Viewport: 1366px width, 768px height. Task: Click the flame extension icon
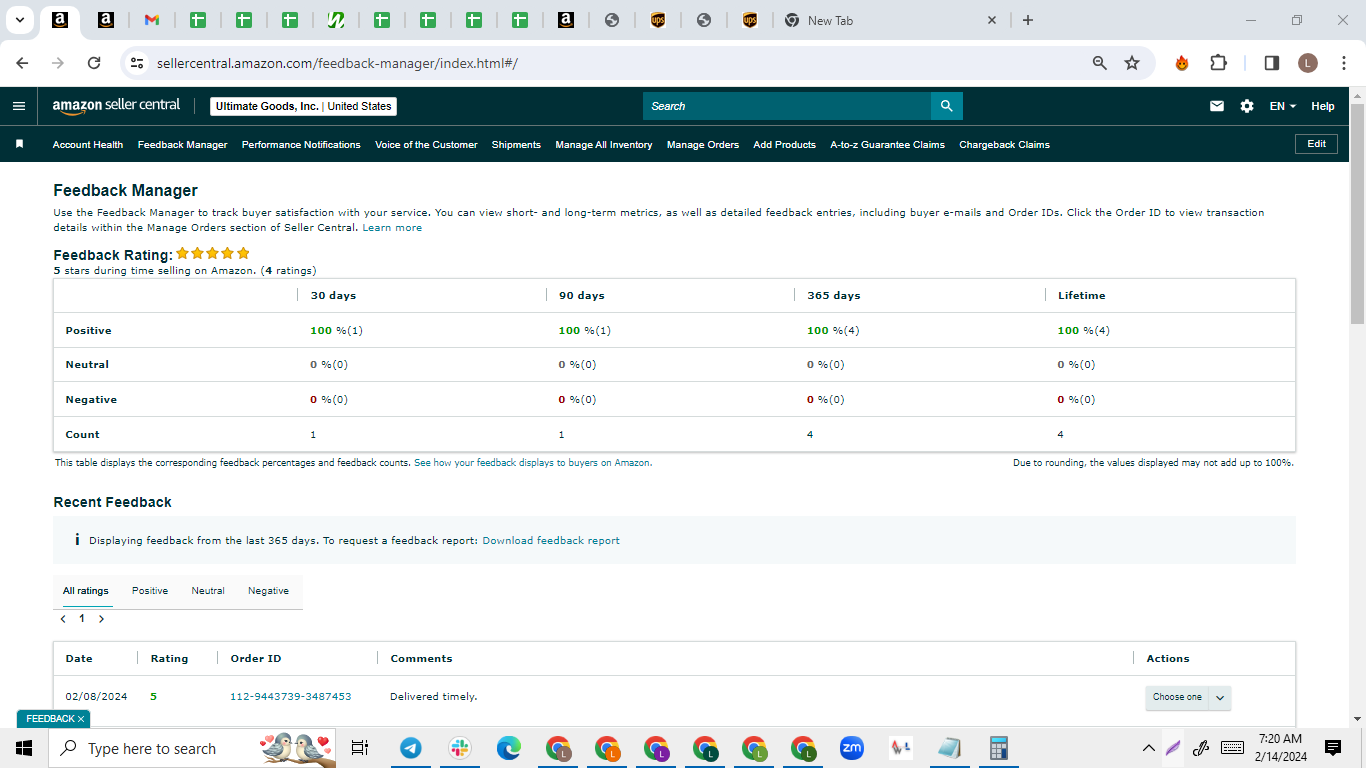tap(1182, 63)
